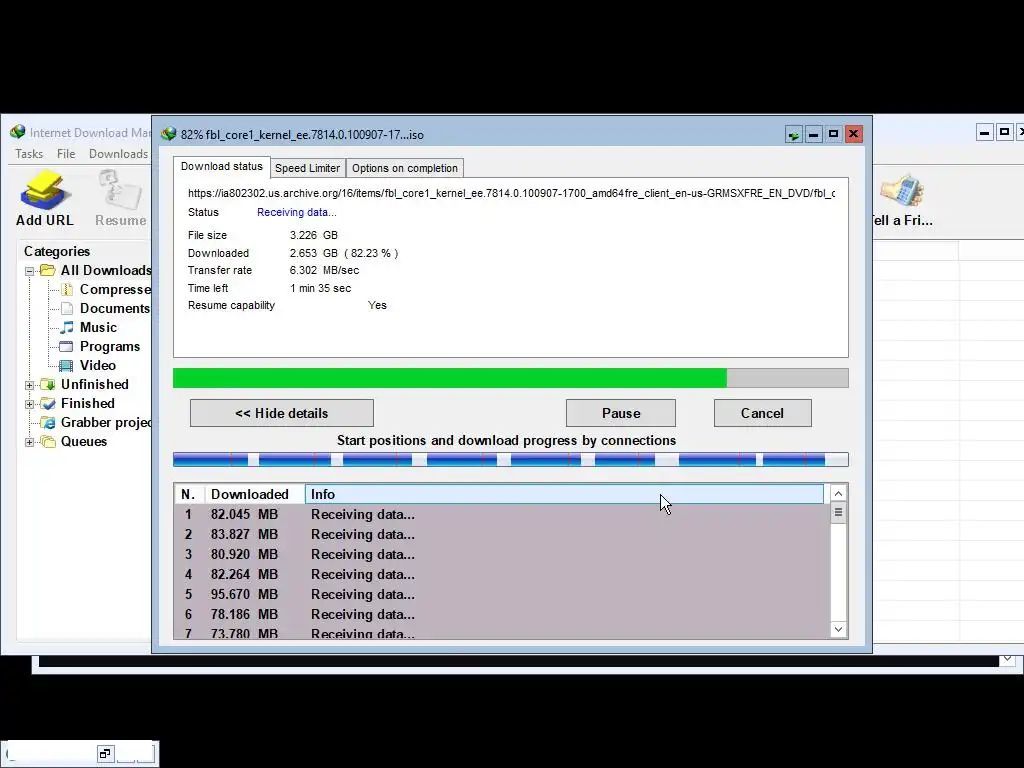The width and height of the screenshot is (1024, 768).
Task: Select connection row 3 with 80.920 MB
Action: [502, 554]
